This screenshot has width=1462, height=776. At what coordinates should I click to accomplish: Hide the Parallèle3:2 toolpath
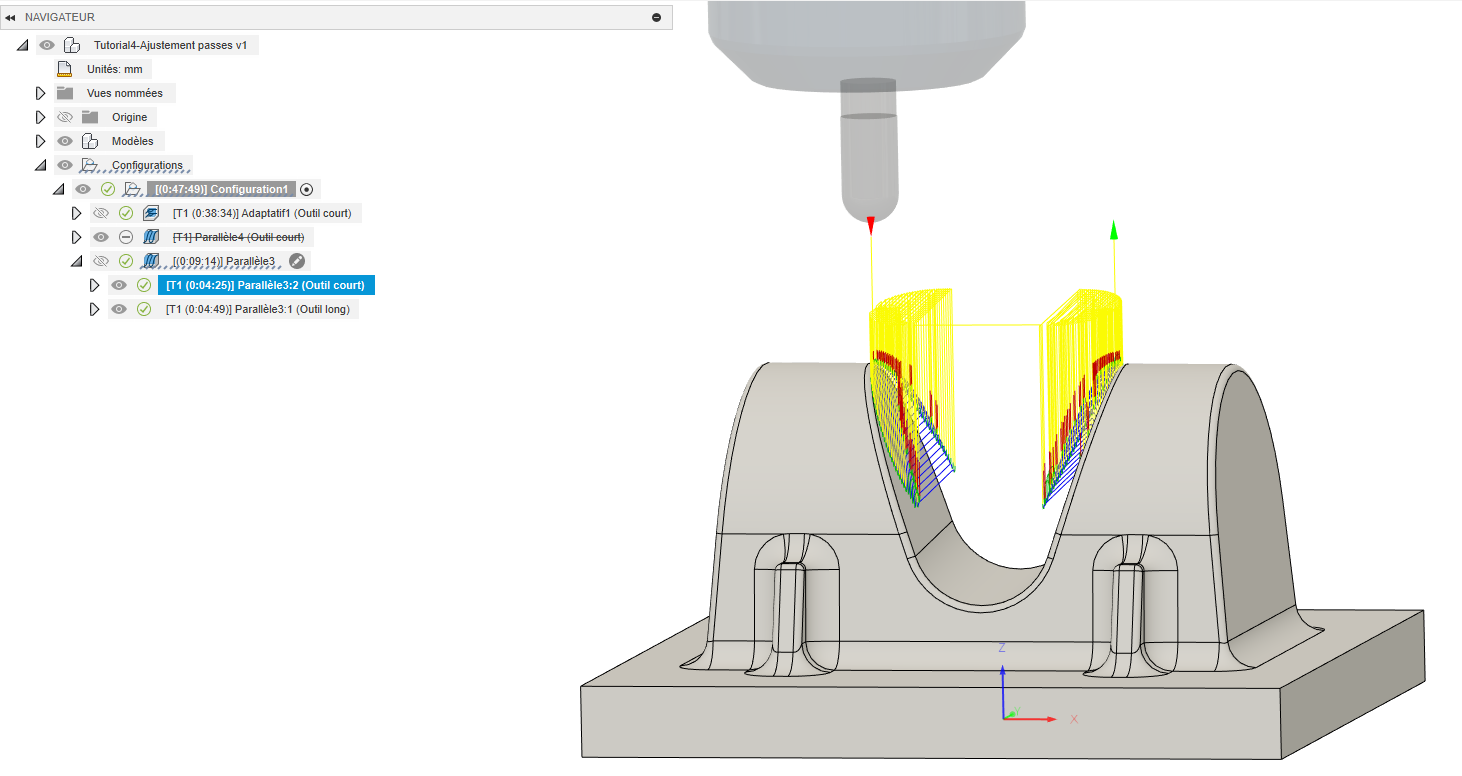pos(119,285)
